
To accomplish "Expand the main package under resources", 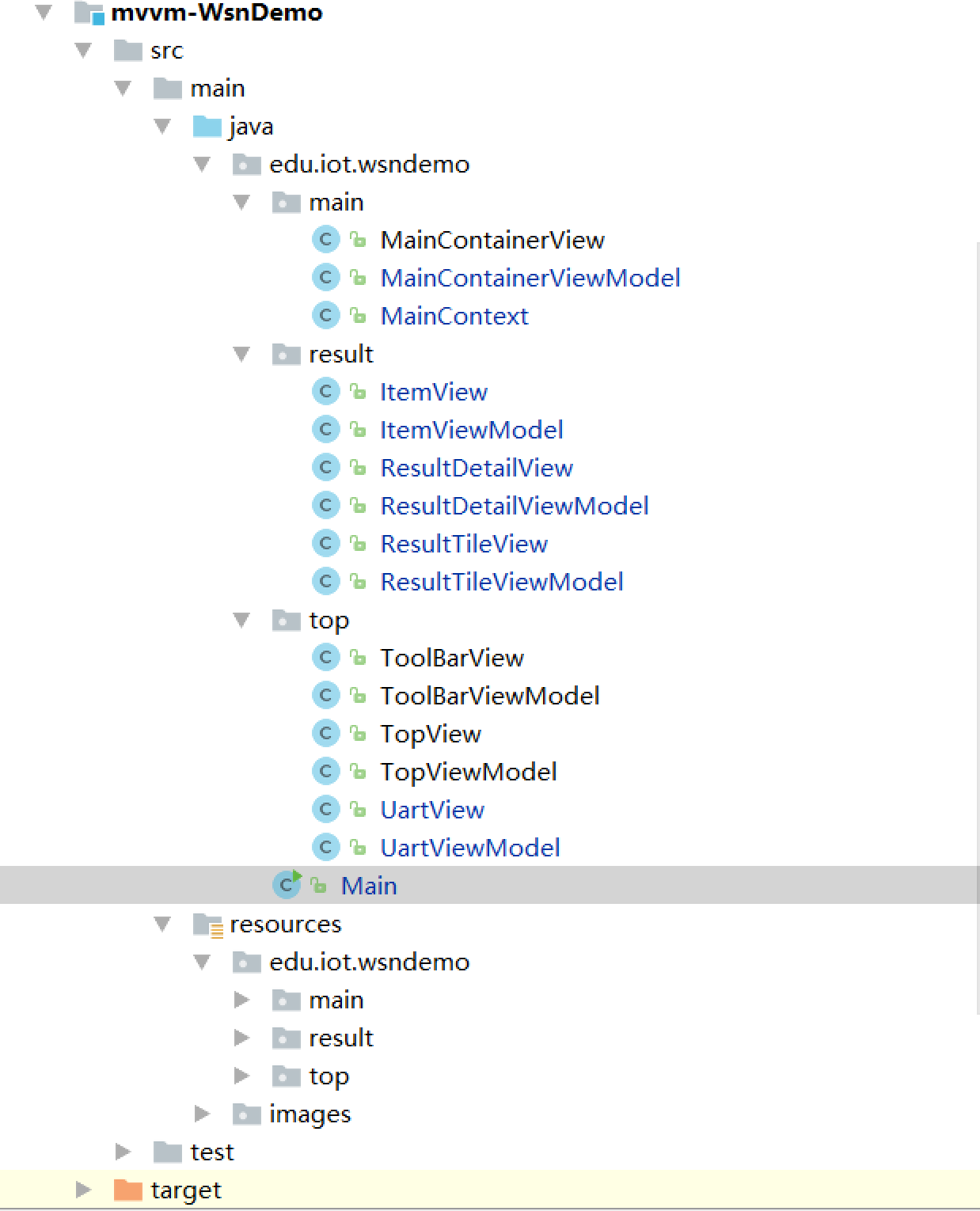I will [x=242, y=1000].
